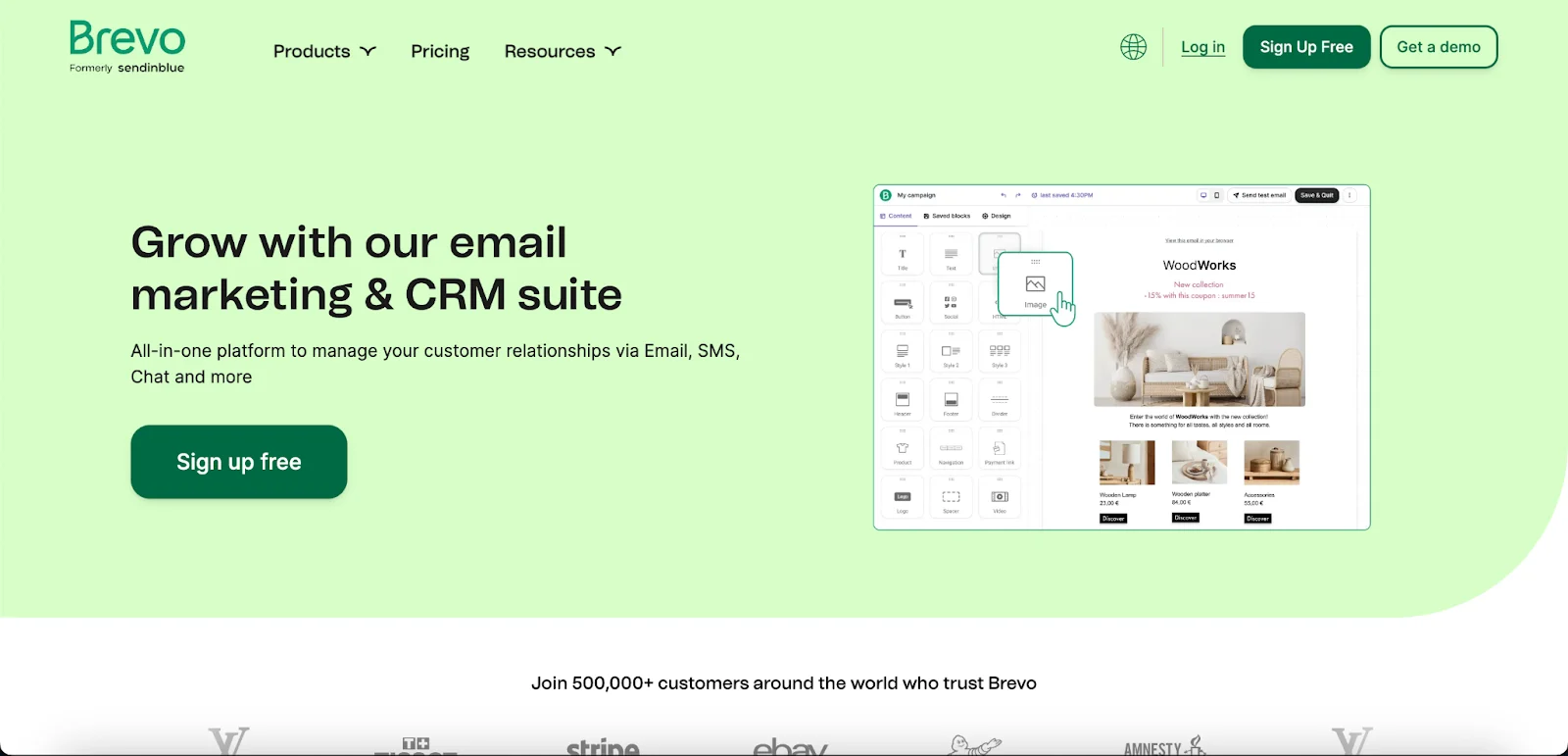Choose the Style 2 layout block
1568x756 pixels.
coord(951,352)
